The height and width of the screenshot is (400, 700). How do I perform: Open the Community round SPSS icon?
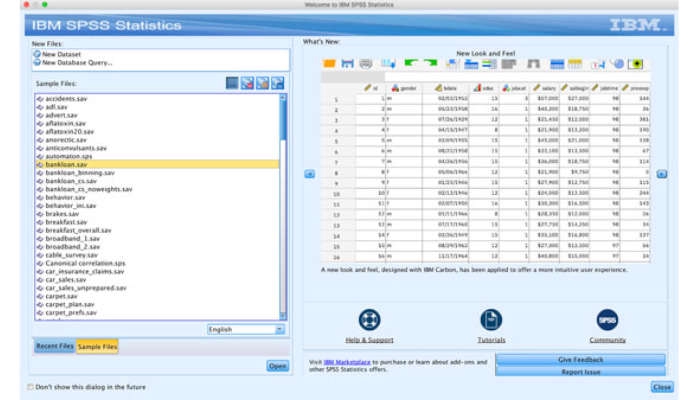[x=608, y=320]
